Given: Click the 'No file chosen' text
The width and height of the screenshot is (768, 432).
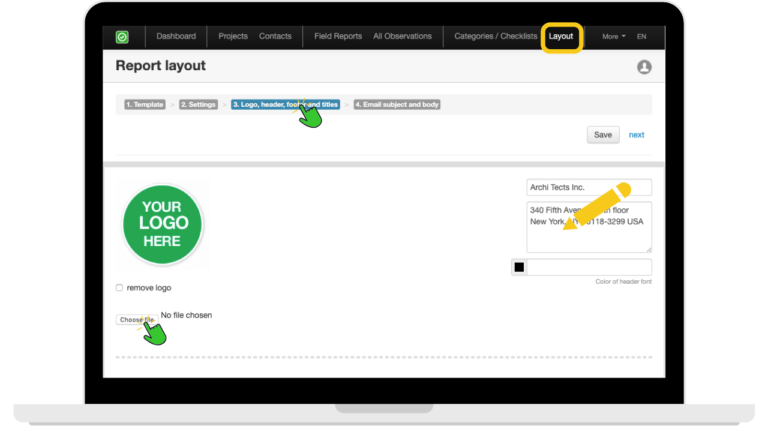Looking at the screenshot, I should click(186, 315).
